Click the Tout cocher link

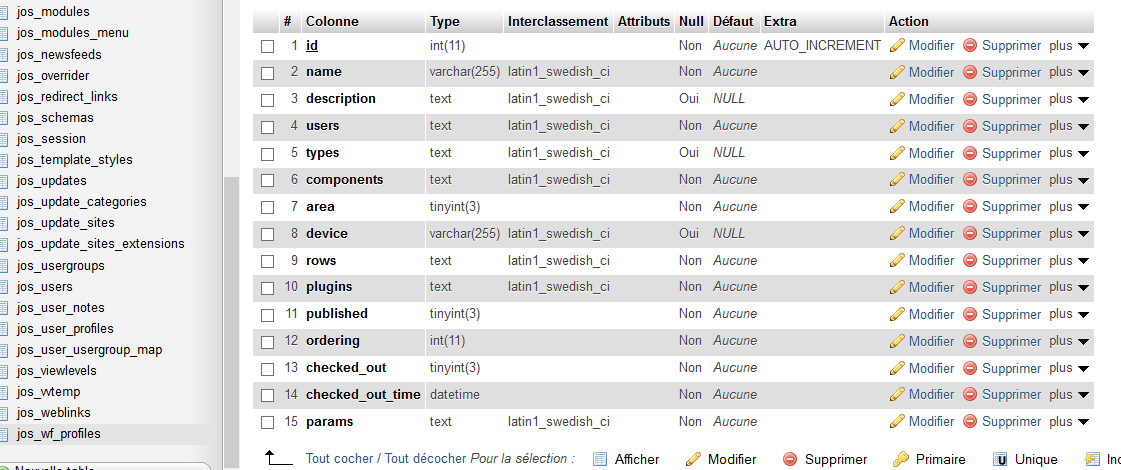tap(339, 459)
